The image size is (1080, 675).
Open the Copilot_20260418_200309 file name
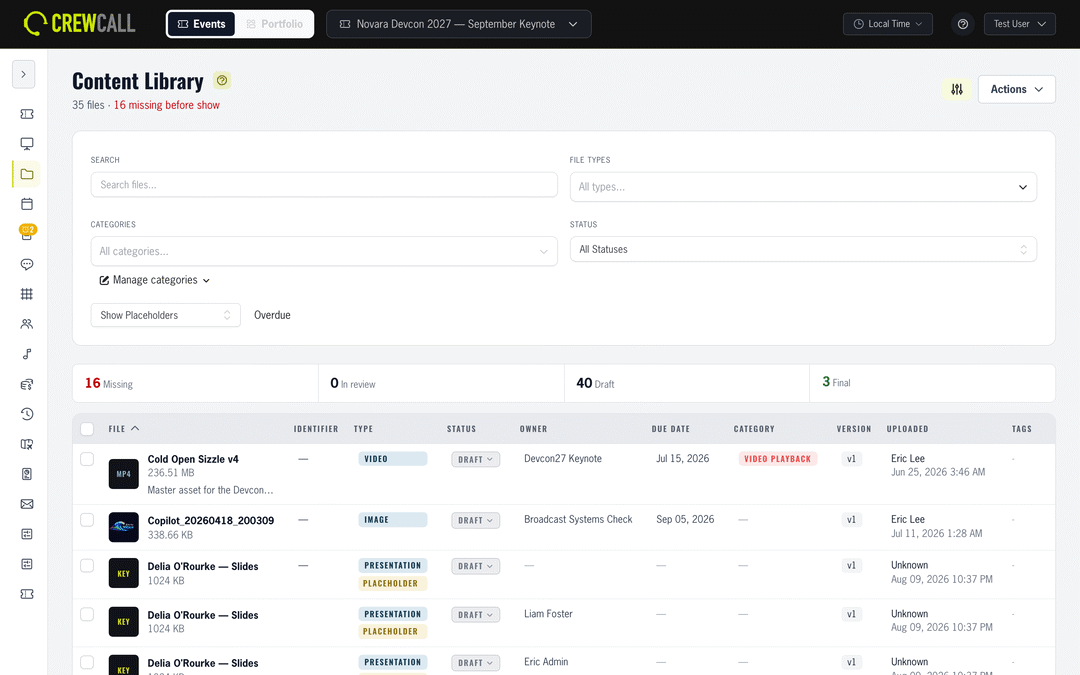[x=211, y=521]
